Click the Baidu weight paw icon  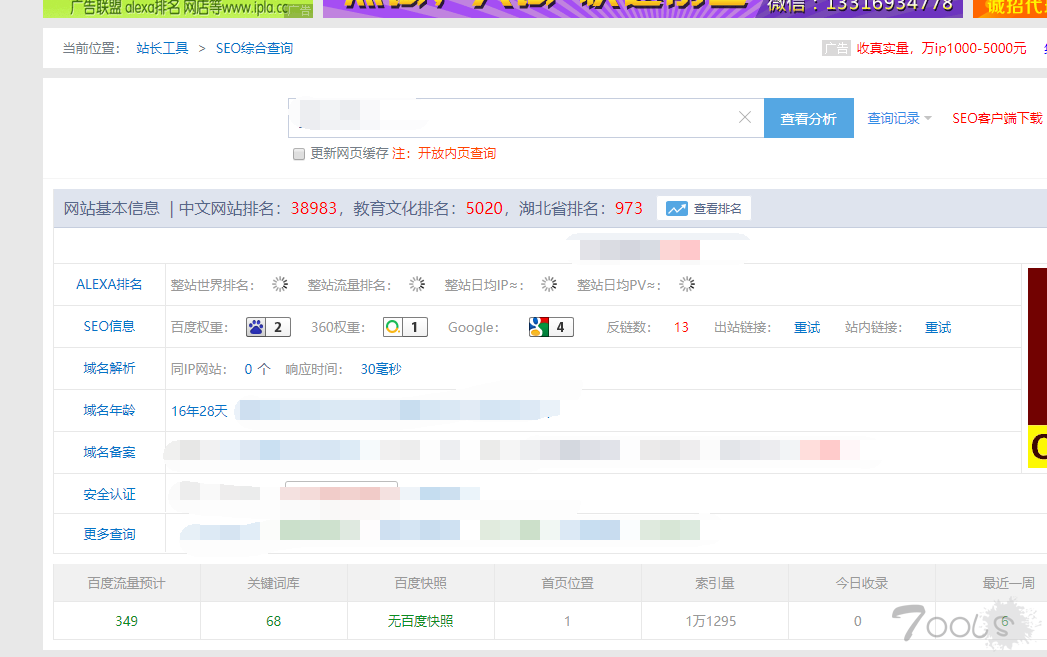pyautogui.click(x=256, y=327)
